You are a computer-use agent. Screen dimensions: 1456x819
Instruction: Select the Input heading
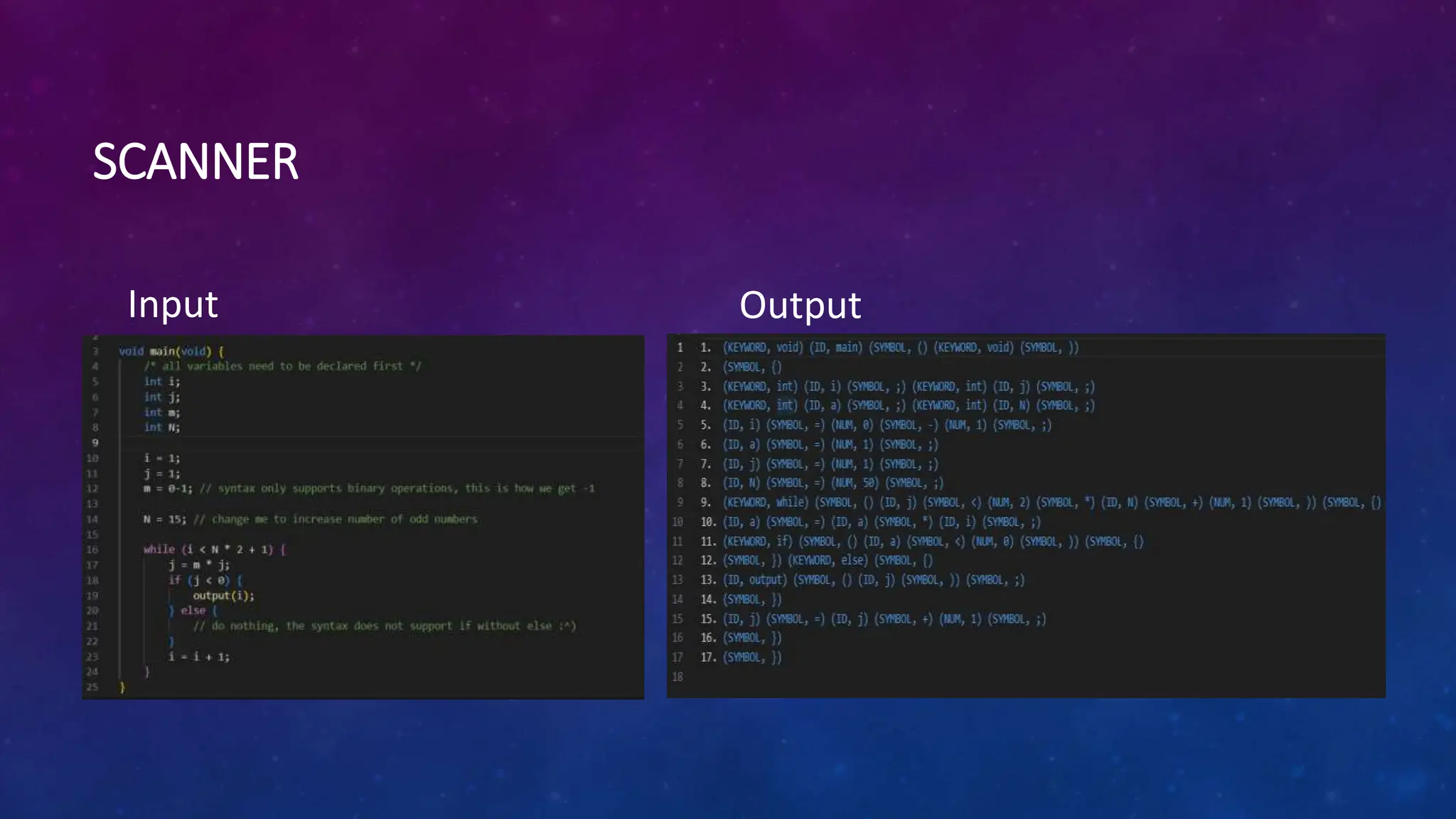point(173,304)
